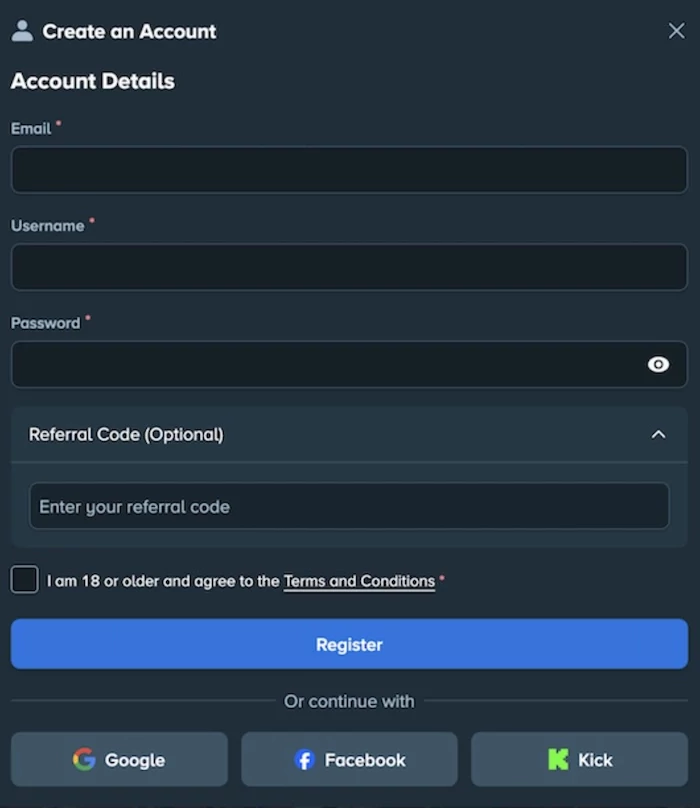Tick the 18 or older agreement checkbox

24,580
